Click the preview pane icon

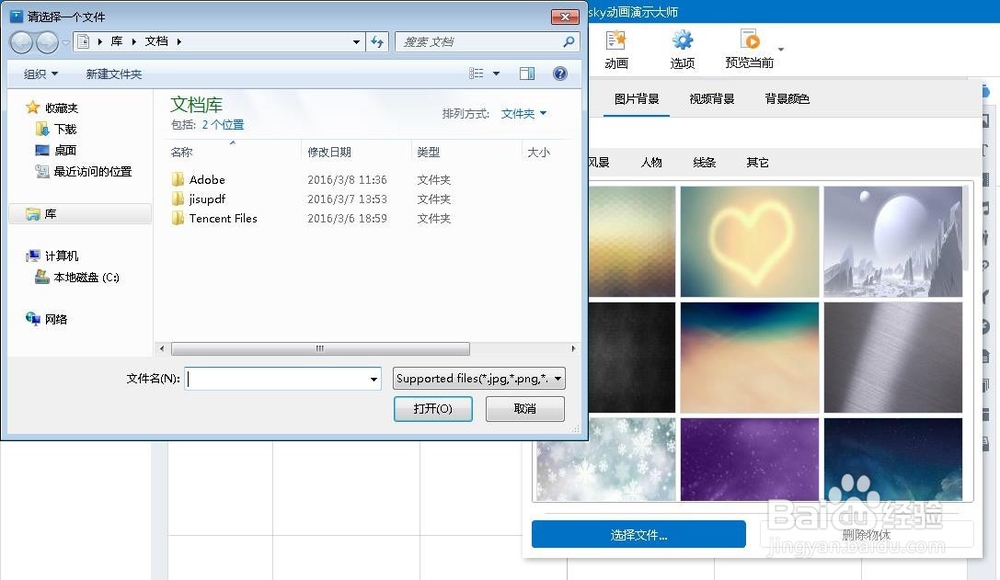point(527,73)
